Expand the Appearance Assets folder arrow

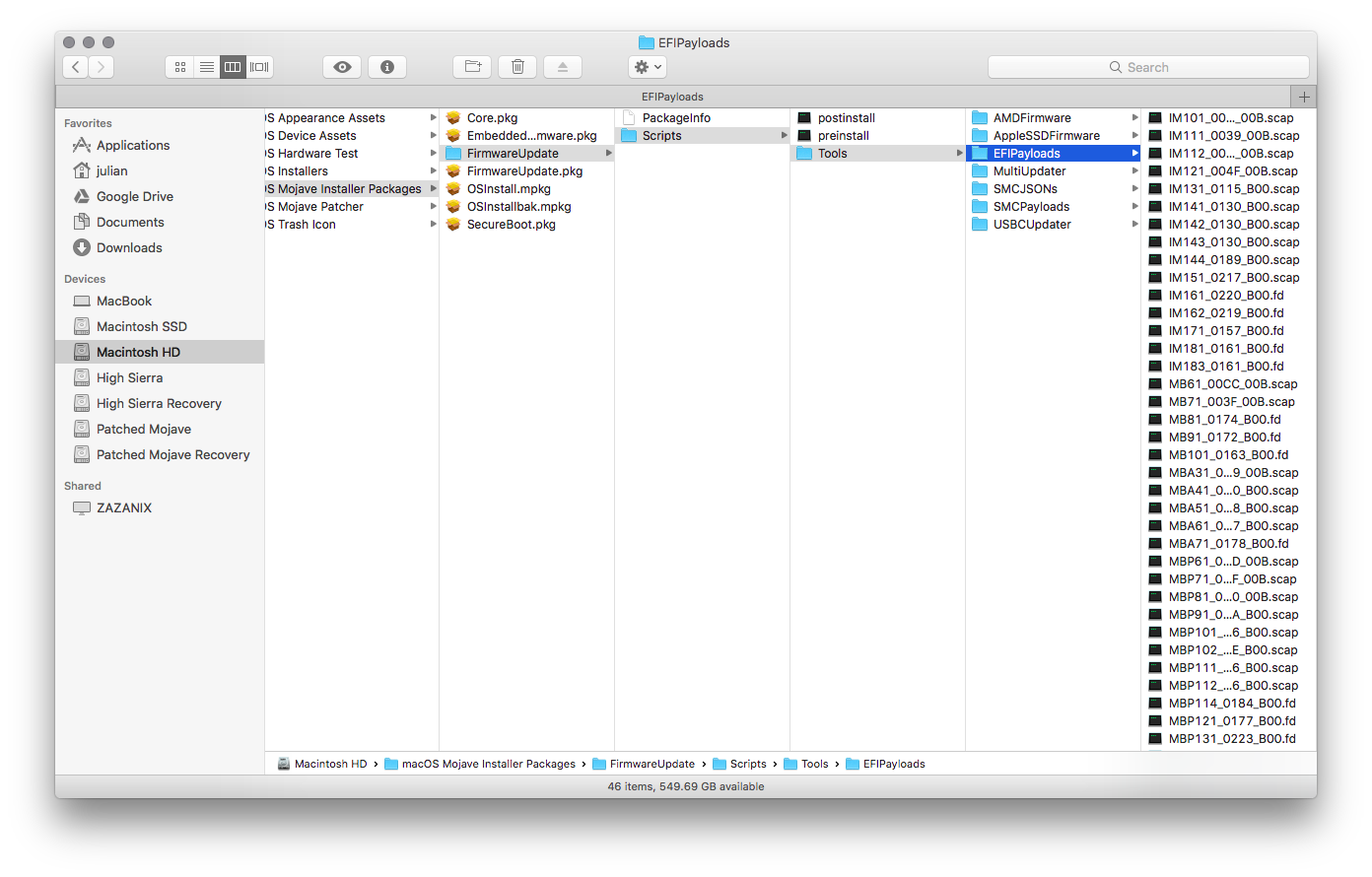pyautogui.click(x=433, y=117)
